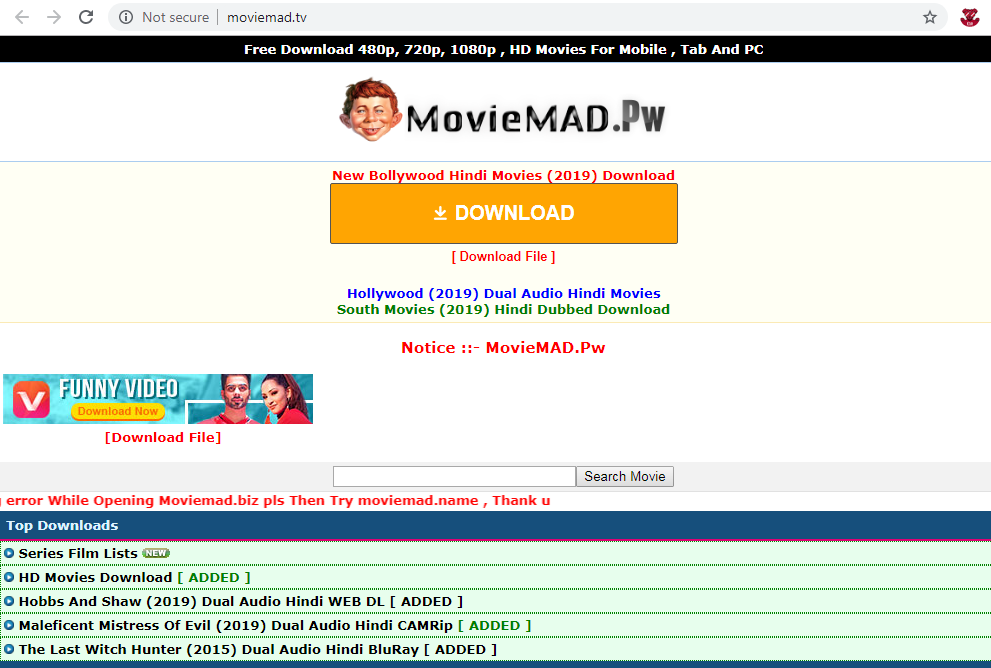This screenshot has width=991, height=668.
Task: Open the Series Film Lists link
Action: pyautogui.click(x=78, y=554)
